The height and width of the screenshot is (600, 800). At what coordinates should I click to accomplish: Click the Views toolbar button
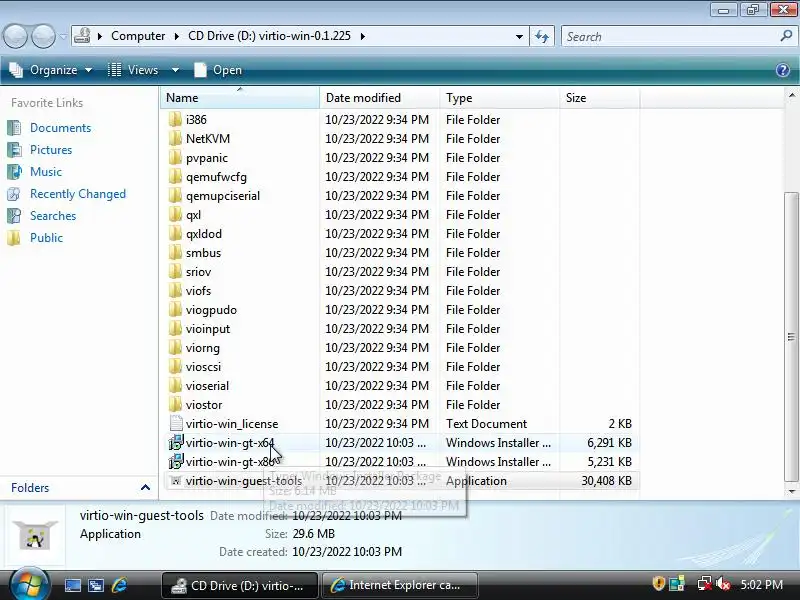134,70
